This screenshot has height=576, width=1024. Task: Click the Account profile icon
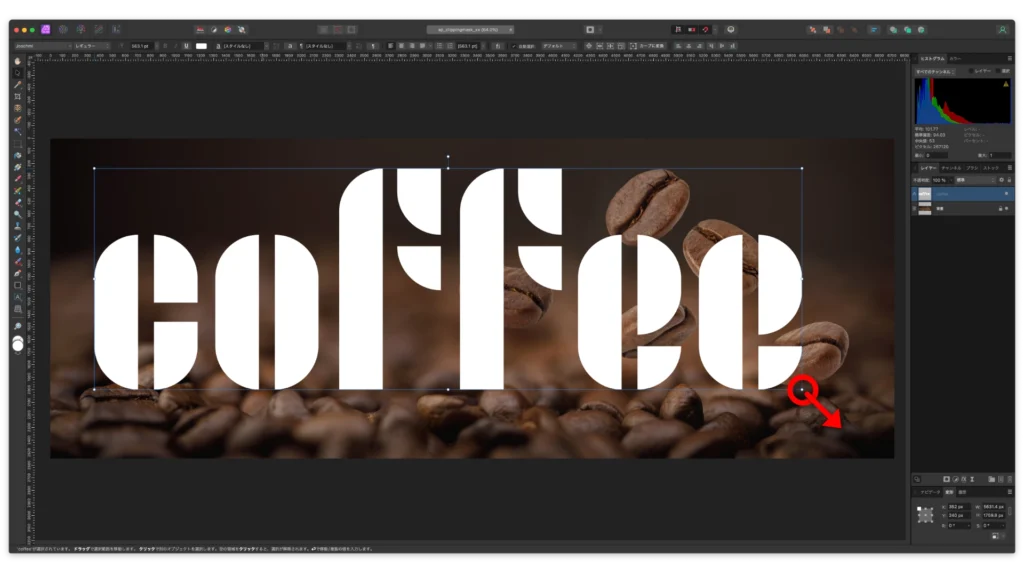pyautogui.click(x=1002, y=30)
